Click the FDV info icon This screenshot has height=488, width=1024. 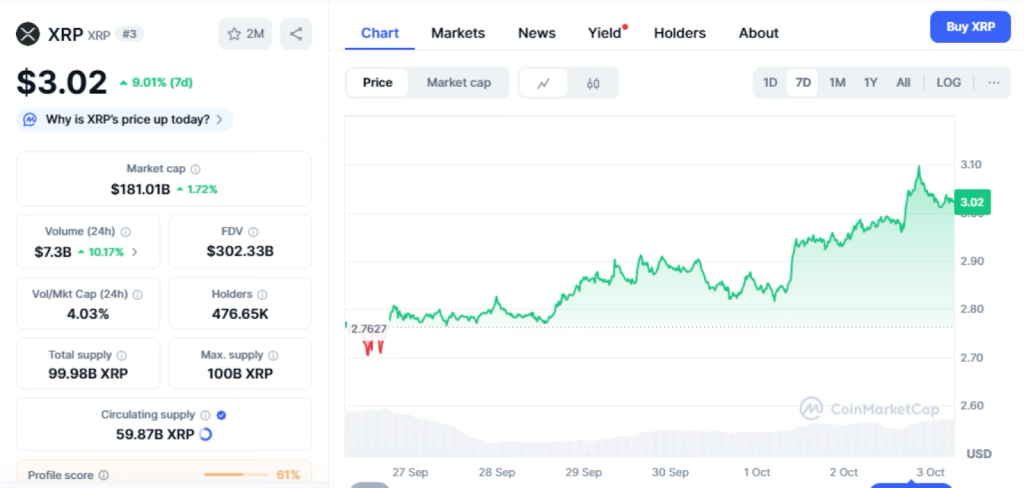253,231
